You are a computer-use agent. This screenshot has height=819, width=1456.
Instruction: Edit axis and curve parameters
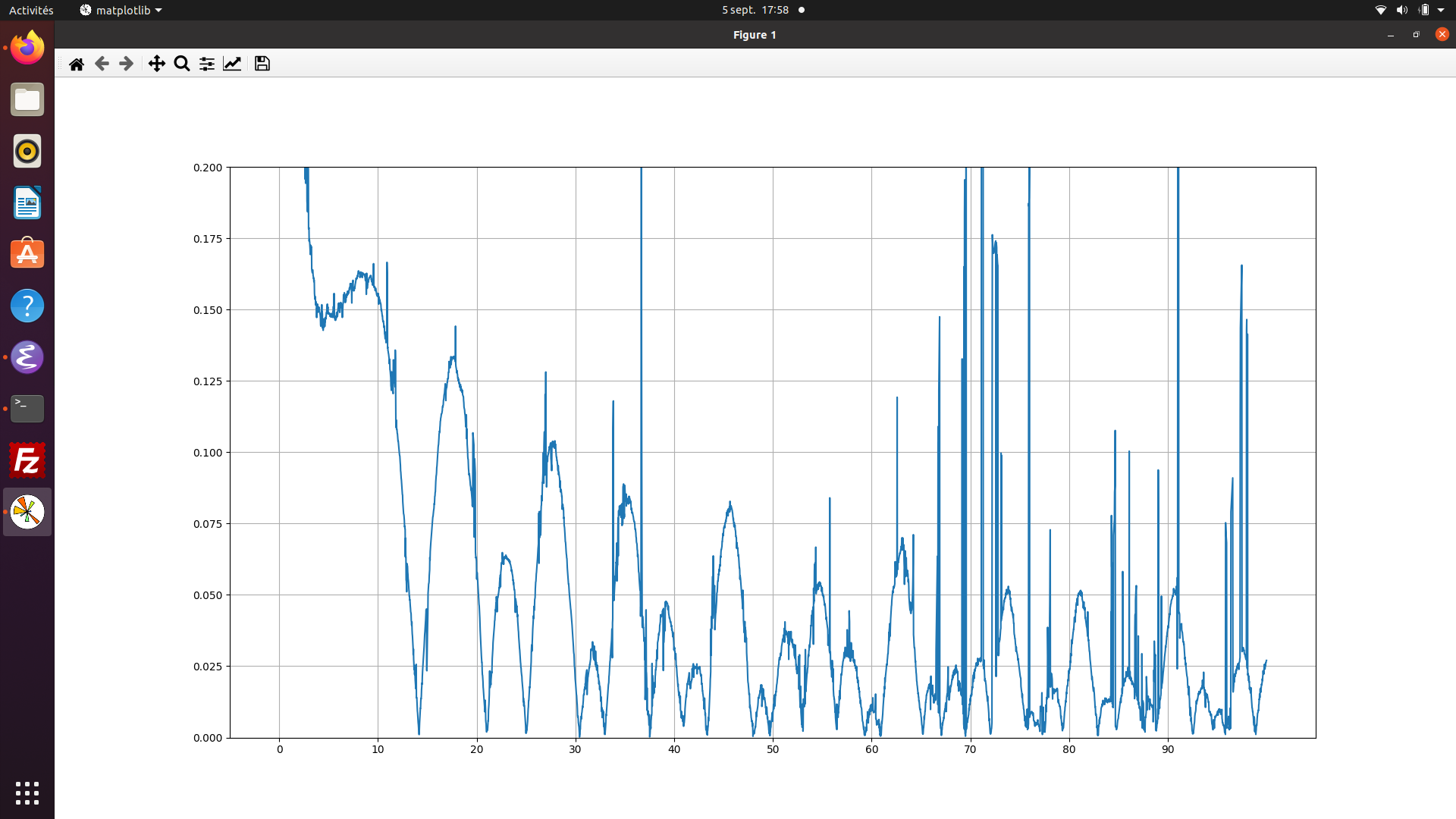pyautogui.click(x=232, y=64)
